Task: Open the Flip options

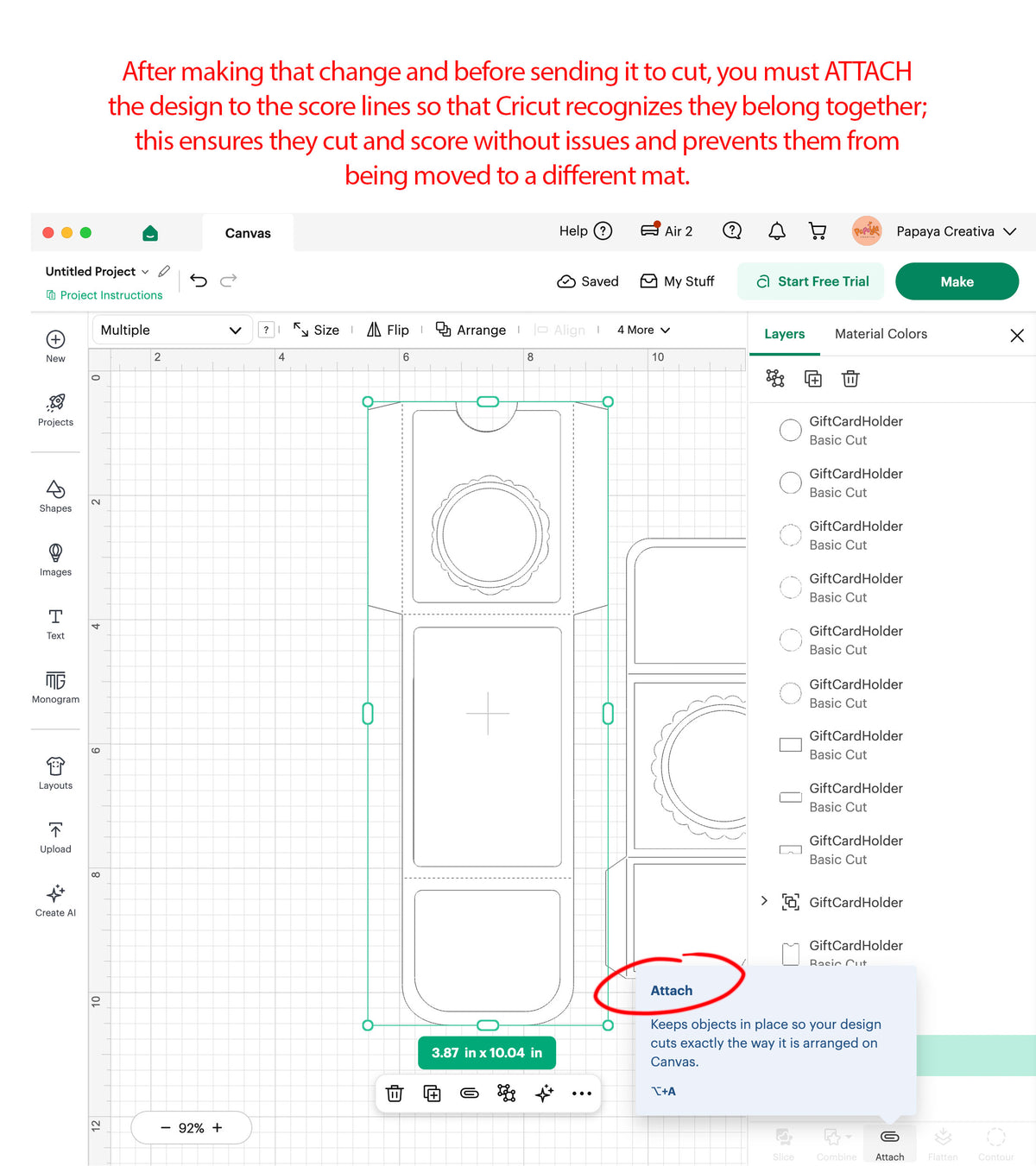Action: tap(388, 330)
